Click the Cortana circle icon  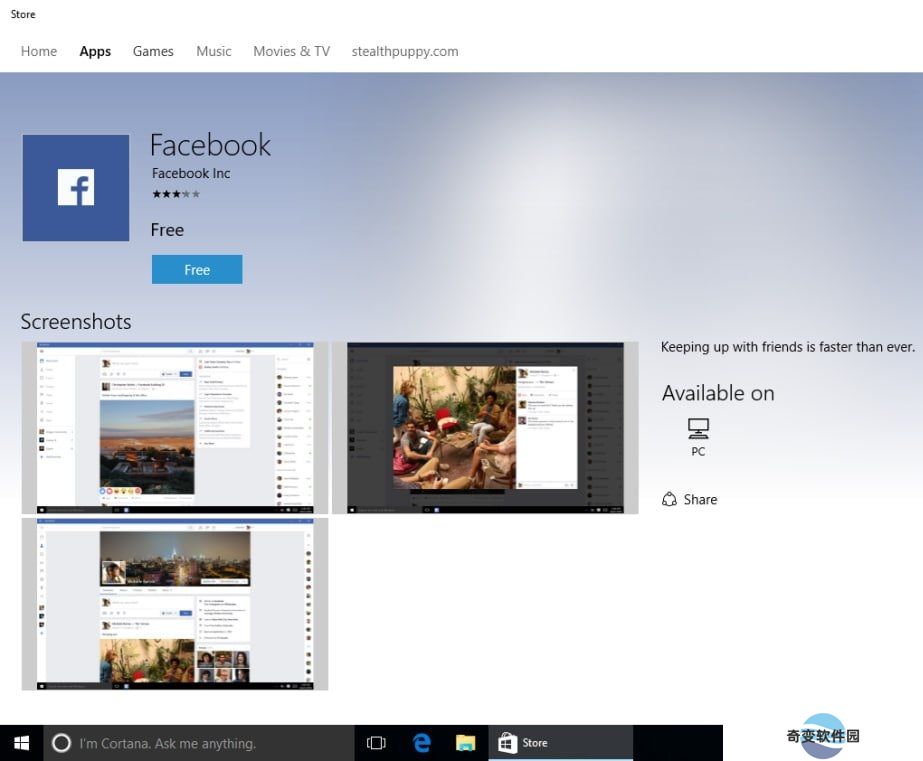click(61, 743)
